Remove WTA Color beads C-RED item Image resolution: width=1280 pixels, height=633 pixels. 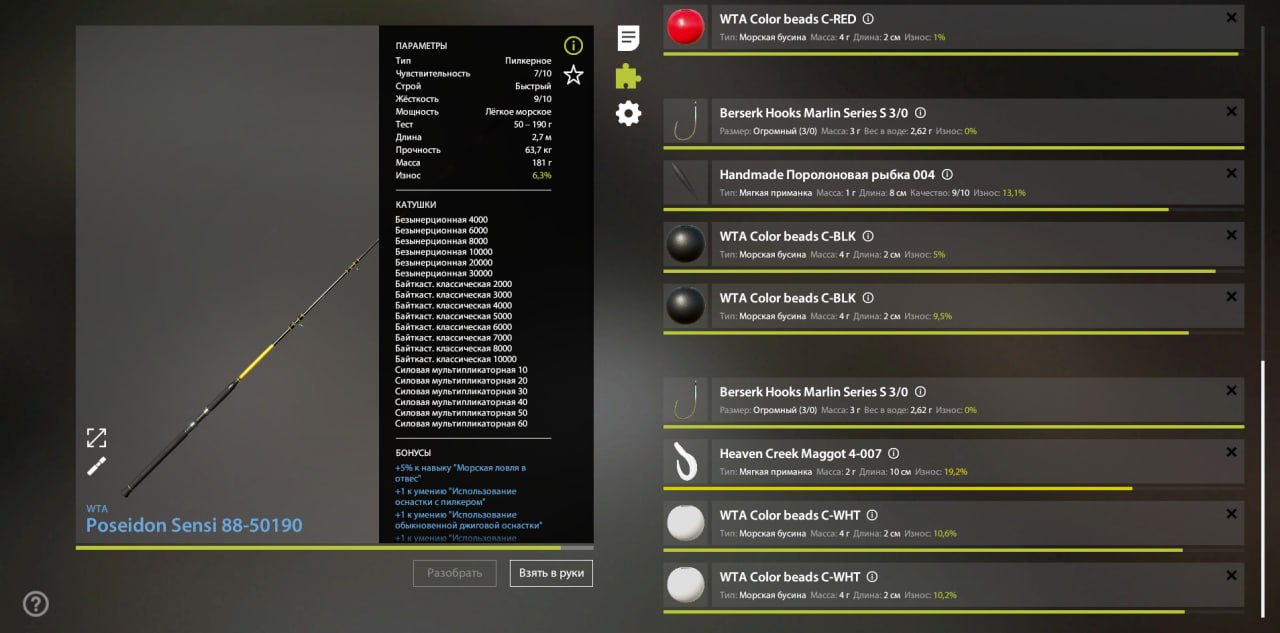coord(1231,18)
